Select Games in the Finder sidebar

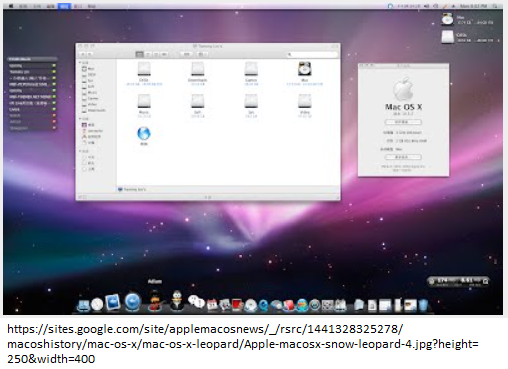tap(93, 98)
